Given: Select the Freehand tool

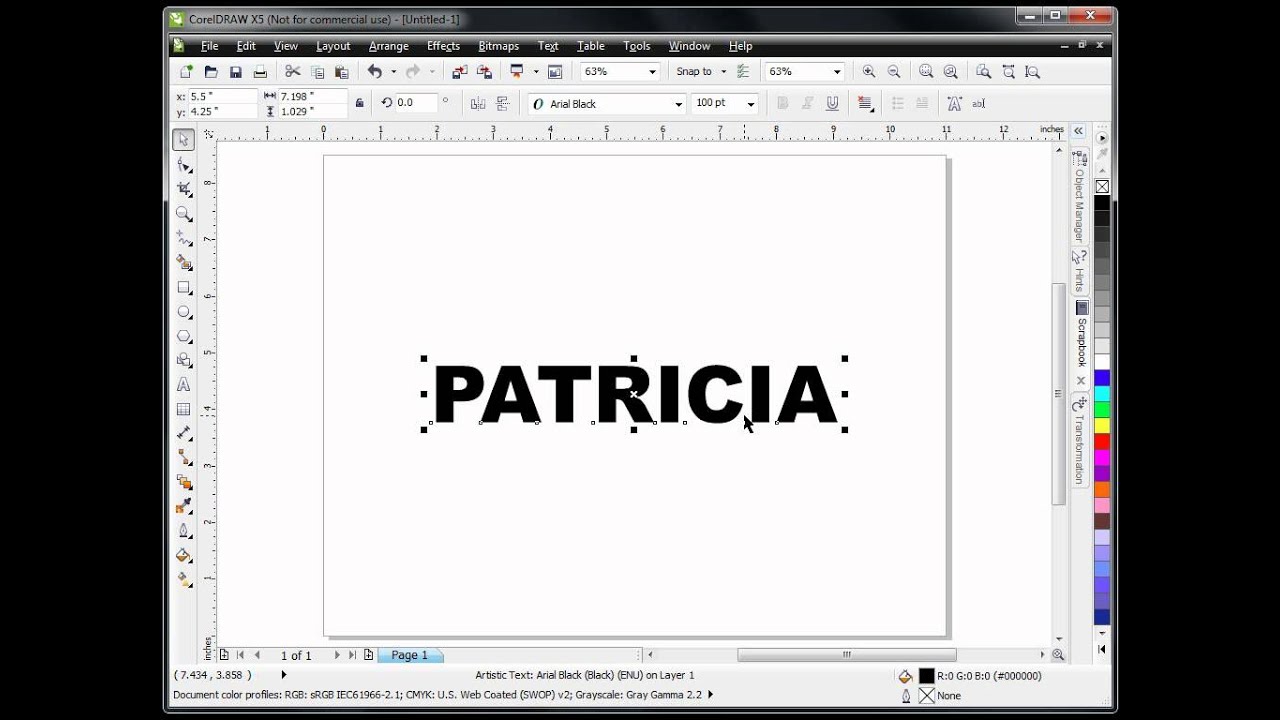Looking at the screenshot, I should [184, 238].
